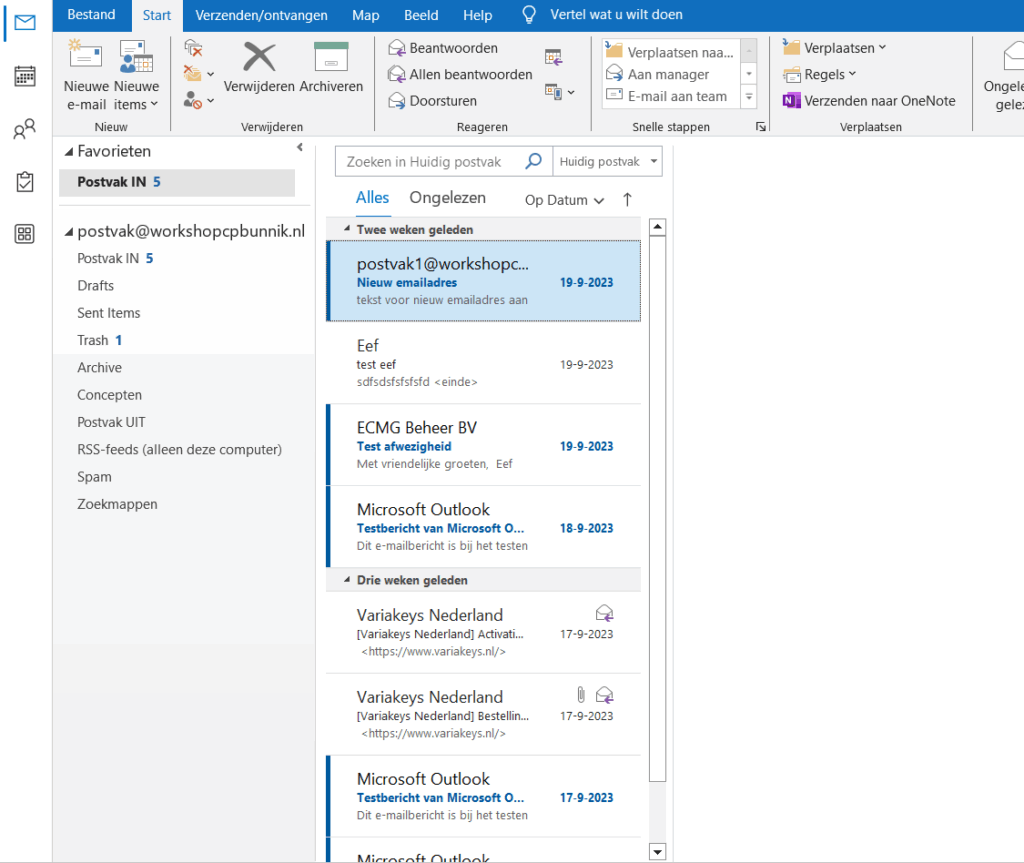Open the Huidig postvak scope dropdown
Screen dimensions: 1024x863
pyautogui.click(x=608, y=161)
